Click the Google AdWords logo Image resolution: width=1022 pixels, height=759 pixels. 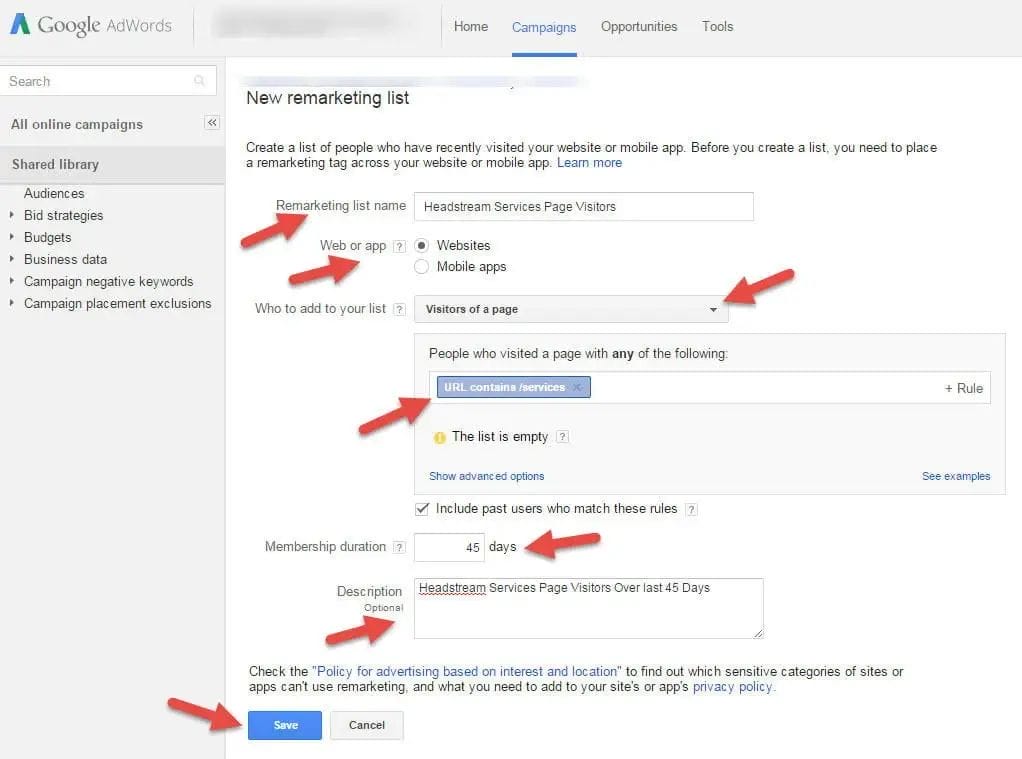(90, 25)
